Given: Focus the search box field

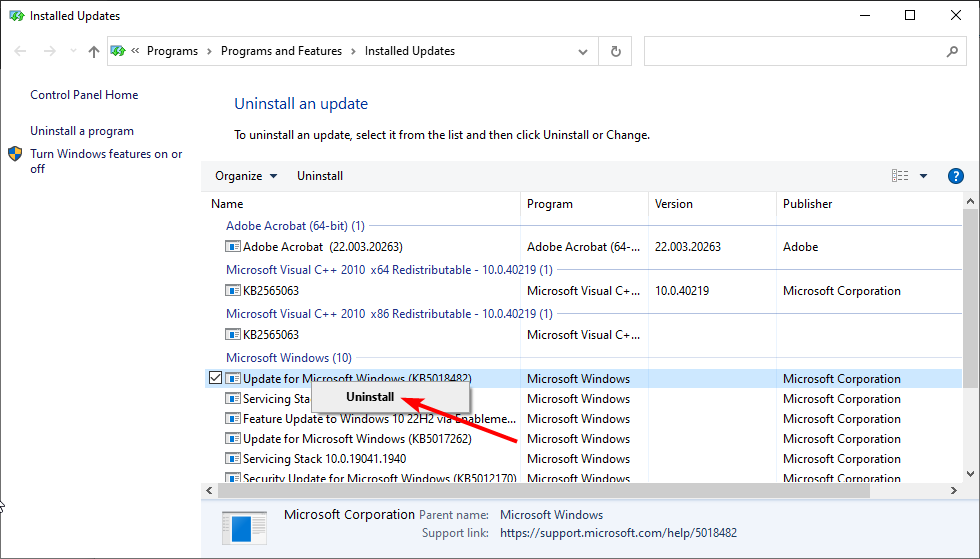Looking at the screenshot, I should (805, 51).
